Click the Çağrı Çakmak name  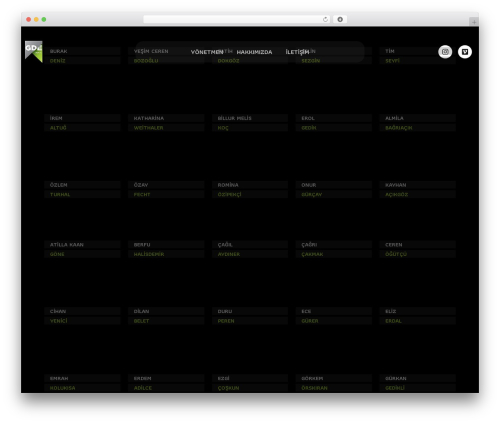click(x=334, y=249)
